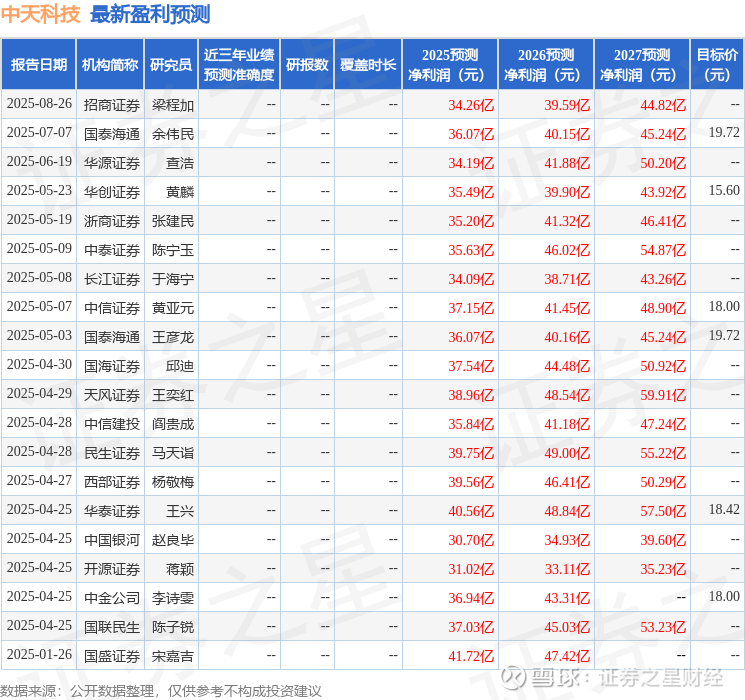Select 中信建投 institution cell
This screenshot has height=700, width=745.
click(112, 424)
